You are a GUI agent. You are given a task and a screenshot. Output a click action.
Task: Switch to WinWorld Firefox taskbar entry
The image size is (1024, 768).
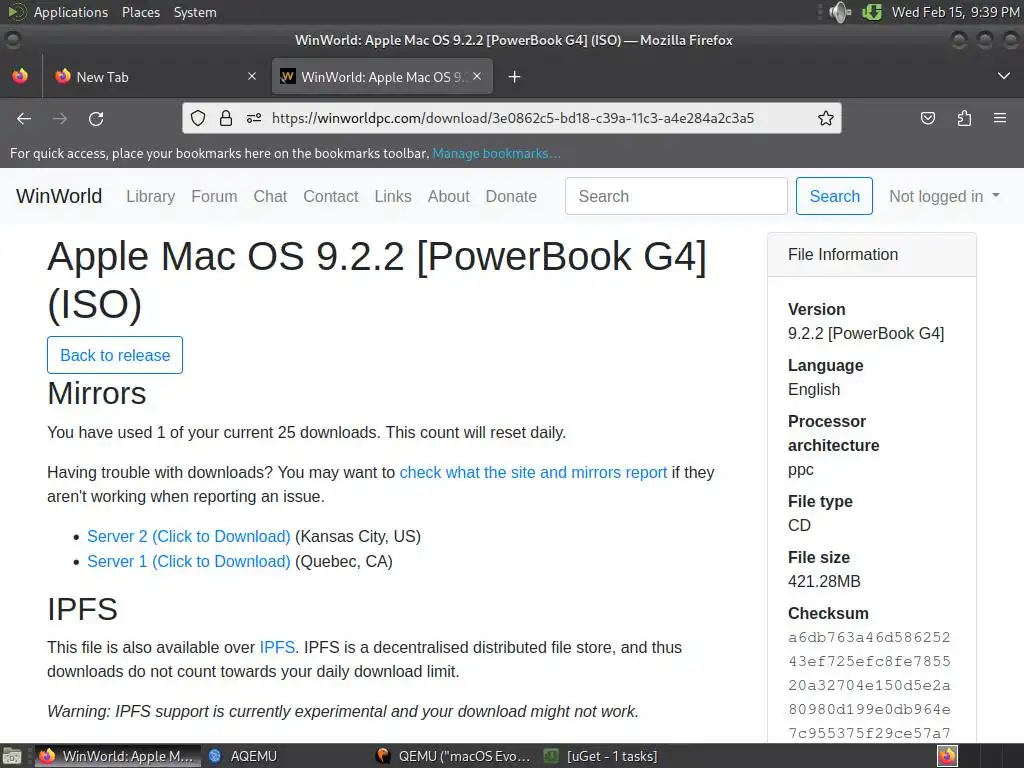point(117,756)
